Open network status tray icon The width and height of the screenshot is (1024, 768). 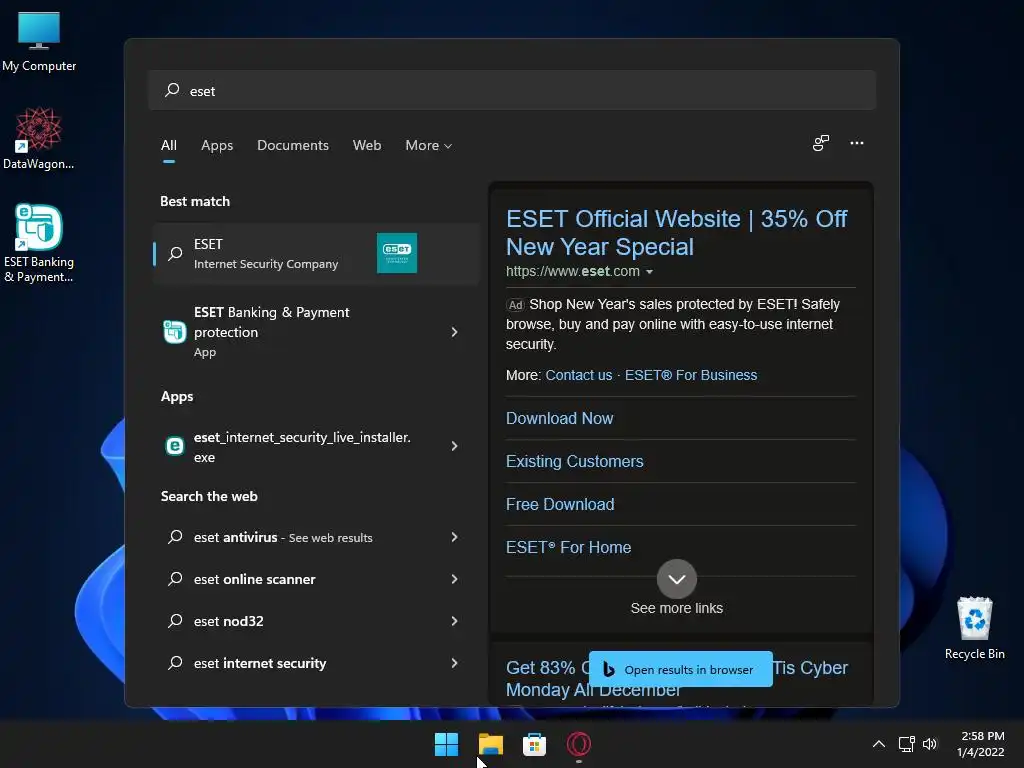click(x=906, y=744)
